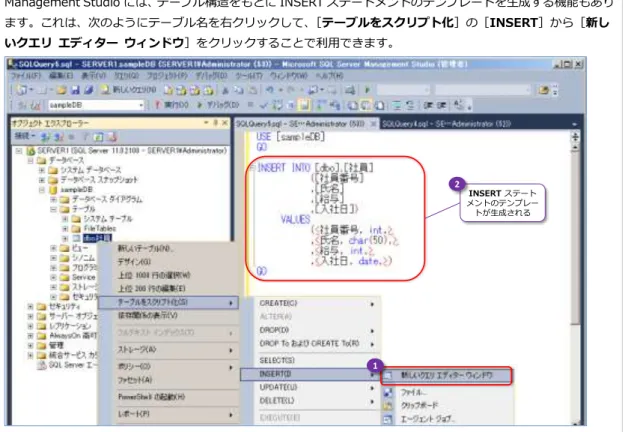Collapse the SERVER1 server node
Viewport: 625px width, 432px height.
point(18,151)
